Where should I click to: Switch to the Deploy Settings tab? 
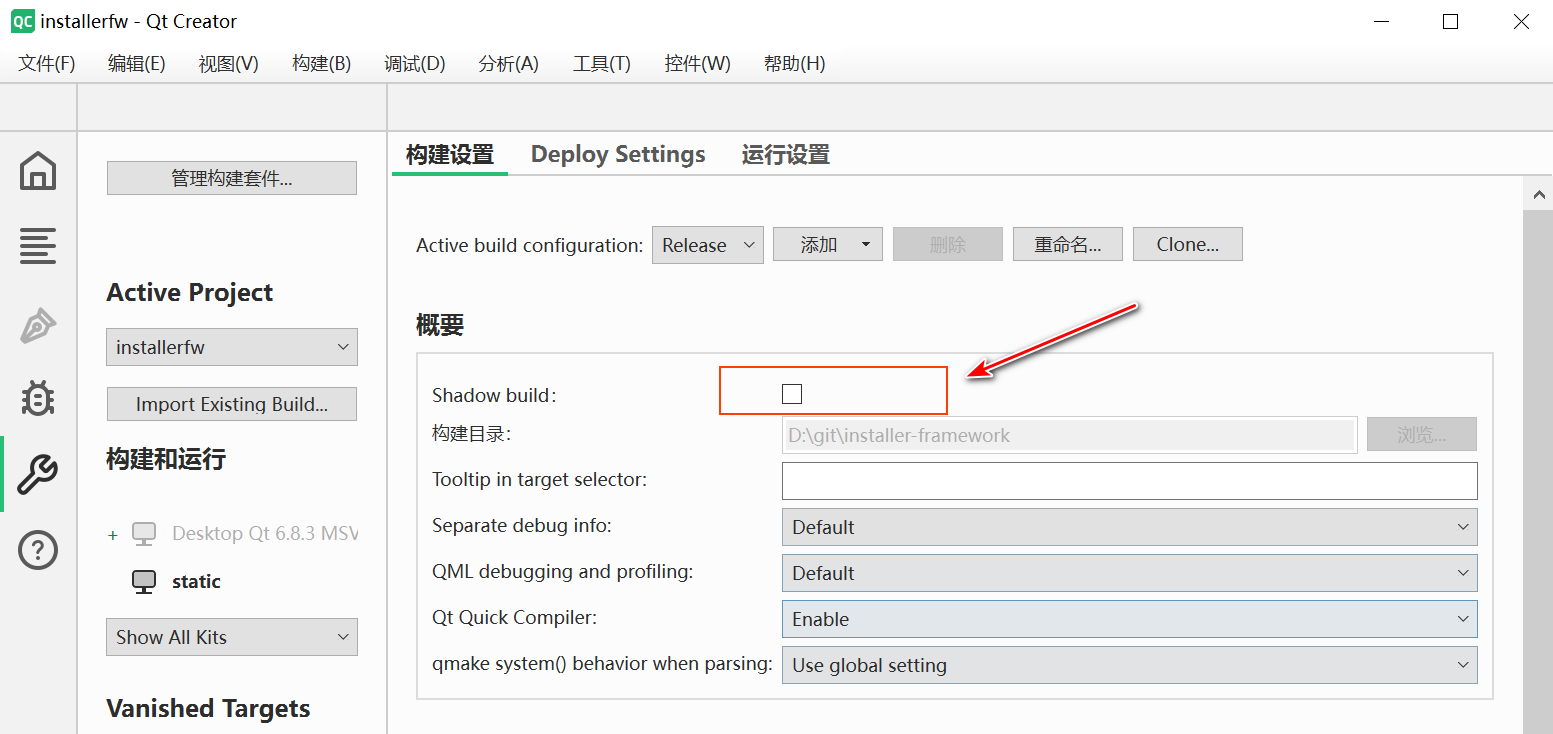(617, 155)
